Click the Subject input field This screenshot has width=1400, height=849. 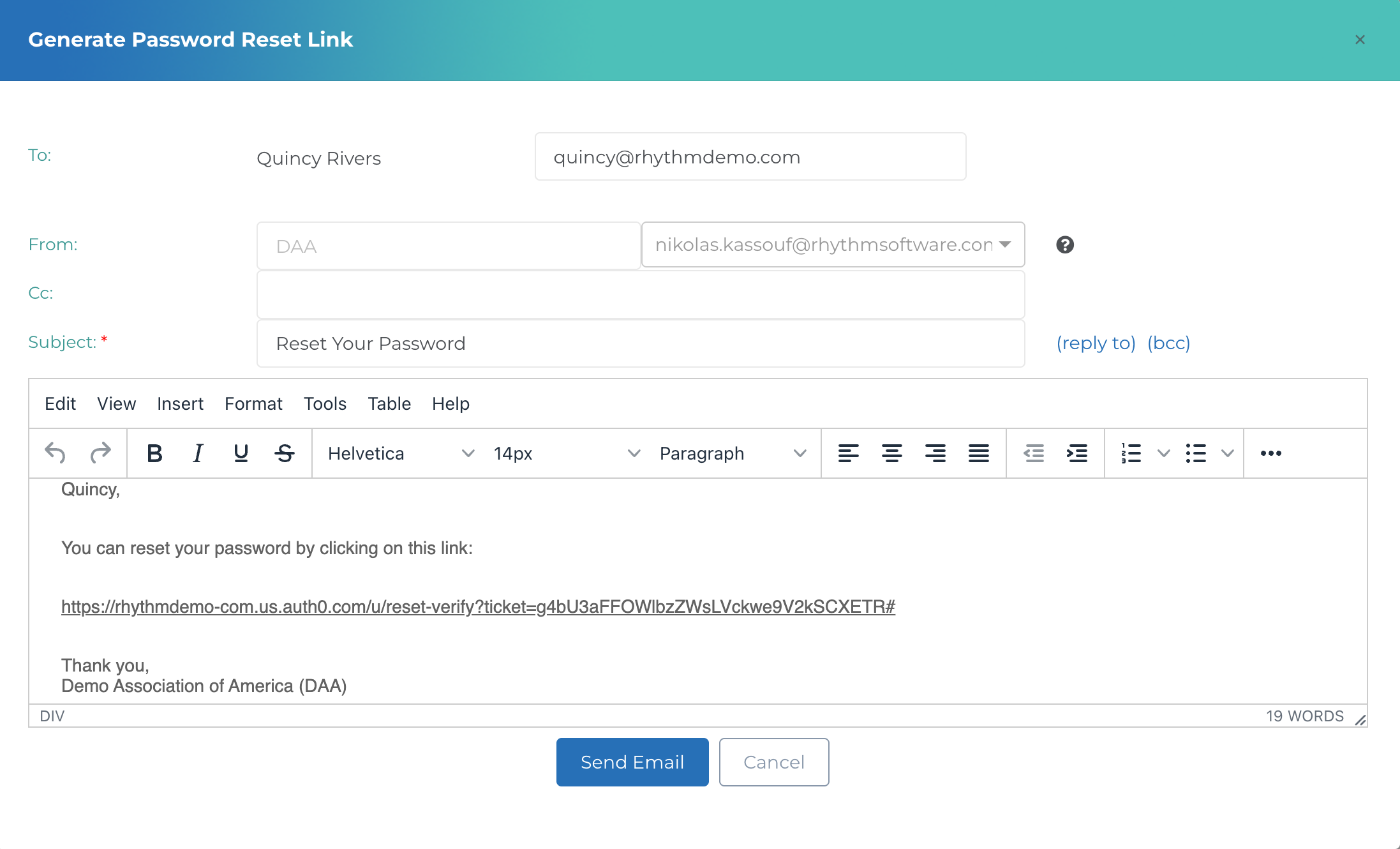tap(641, 343)
